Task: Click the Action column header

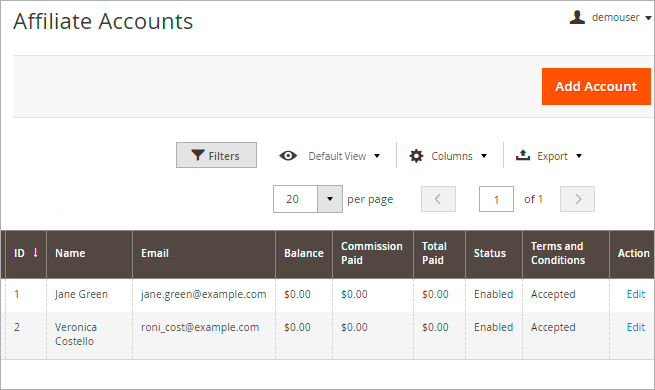Action: point(633,254)
